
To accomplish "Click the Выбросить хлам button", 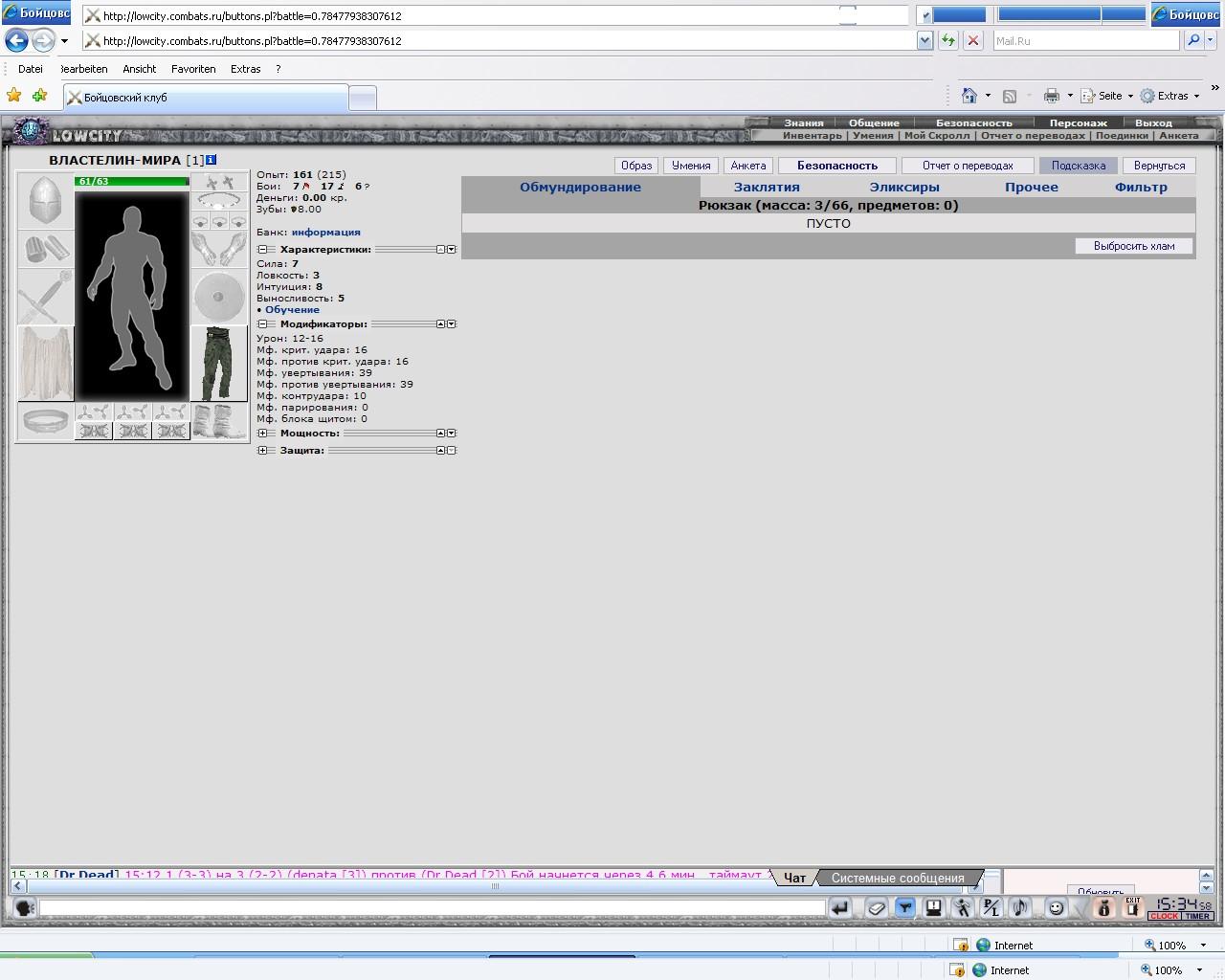I will [x=1134, y=246].
